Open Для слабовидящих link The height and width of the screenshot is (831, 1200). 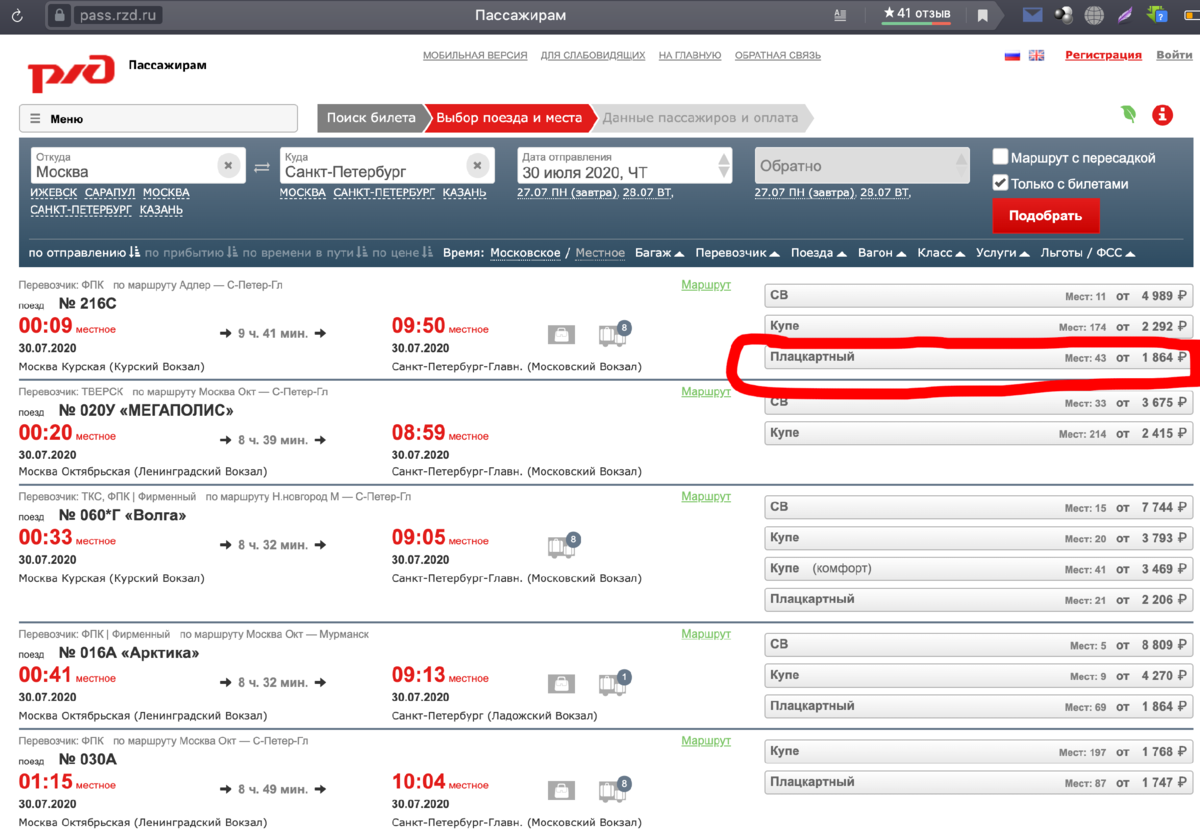click(x=593, y=56)
